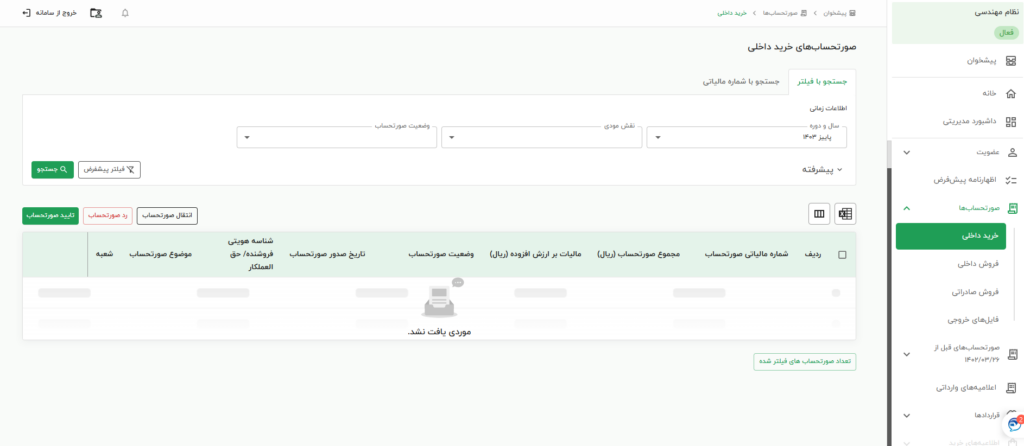Expand the پیشرفته advanced filters section
The height and width of the screenshot is (446, 1024).
(822, 170)
